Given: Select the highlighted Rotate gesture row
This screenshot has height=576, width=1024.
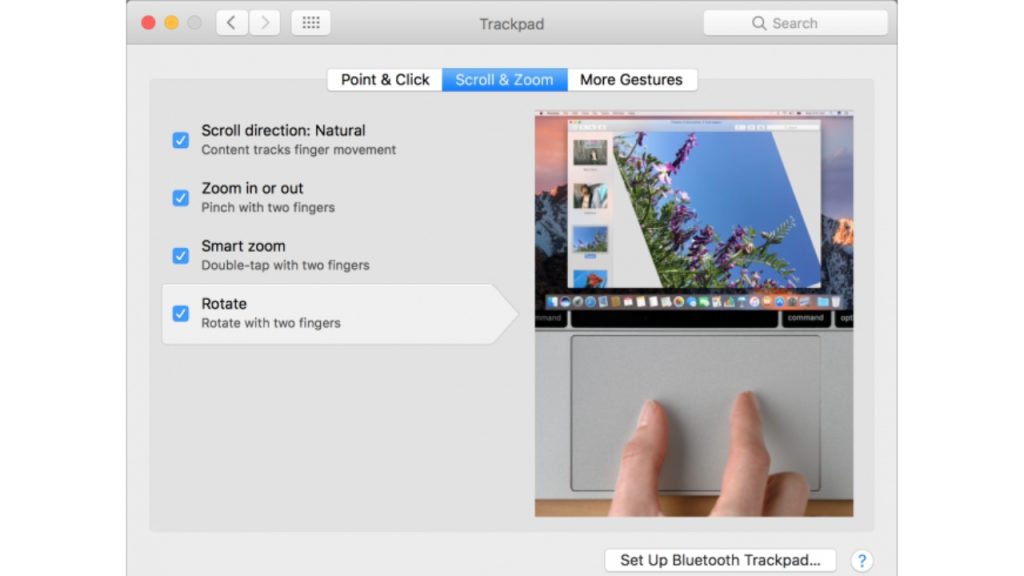Looking at the screenshot, I should [x=300, y=314].
